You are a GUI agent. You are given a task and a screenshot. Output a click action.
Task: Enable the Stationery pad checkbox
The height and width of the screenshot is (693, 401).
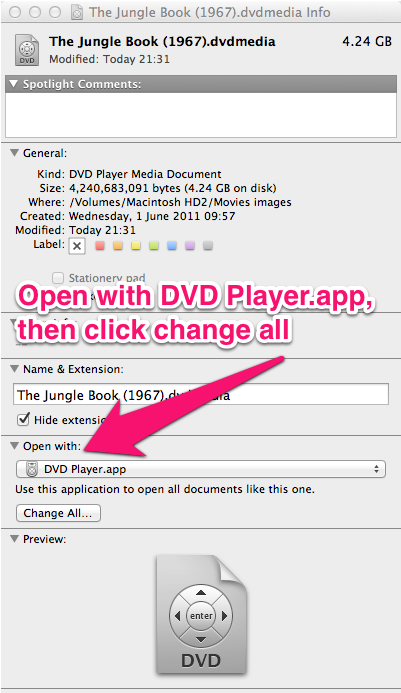[x=57, y=278]
